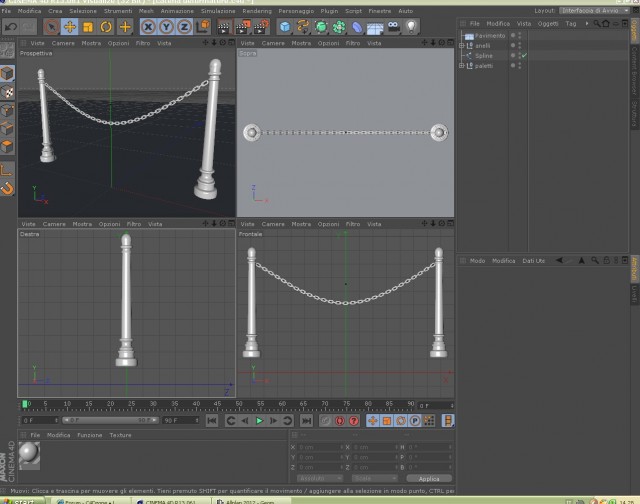
Task: Open the Plugin menu
Action: click(x=329, y=11)
